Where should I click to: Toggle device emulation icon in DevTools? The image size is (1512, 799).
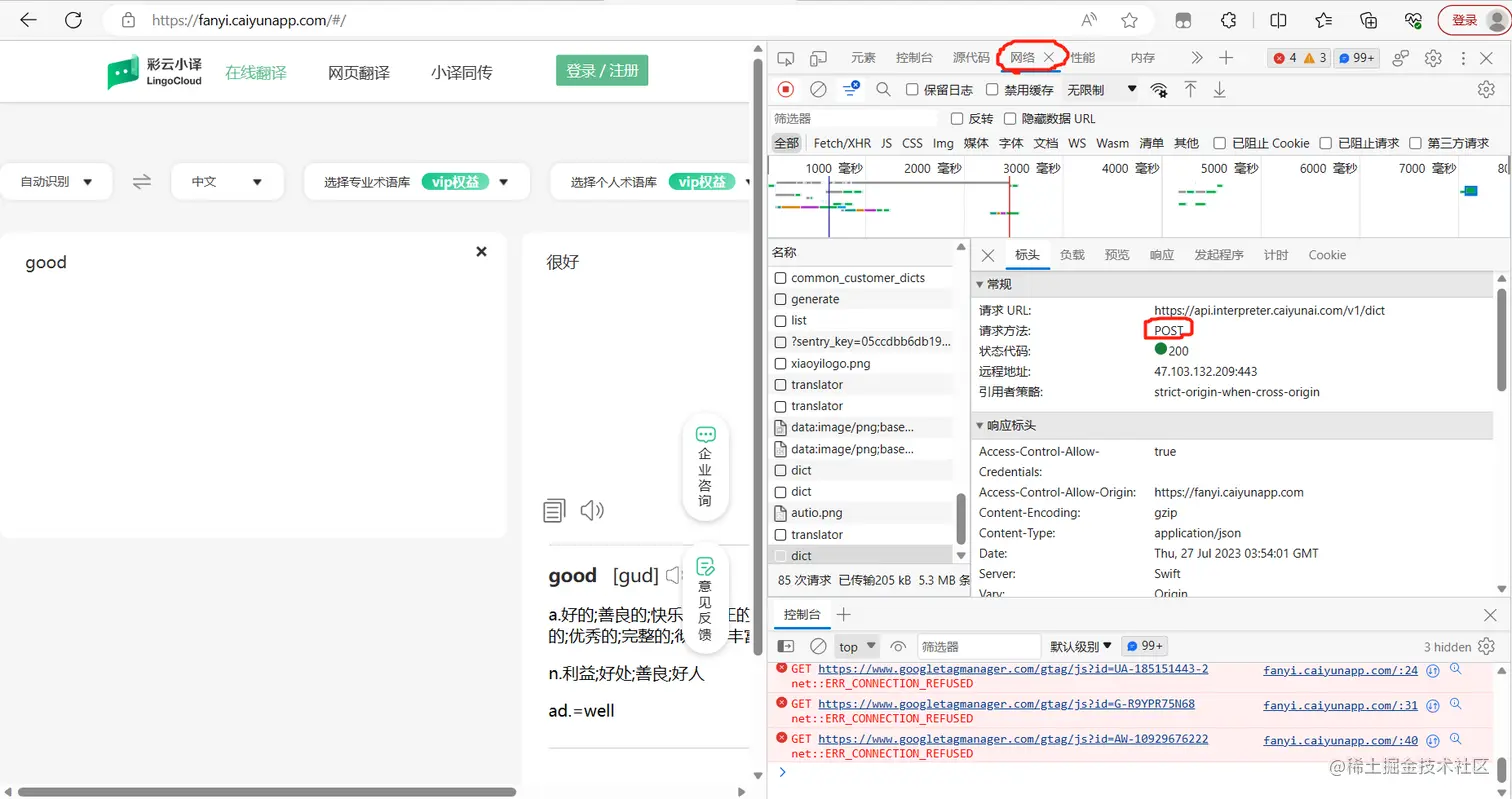pos(818,58)
